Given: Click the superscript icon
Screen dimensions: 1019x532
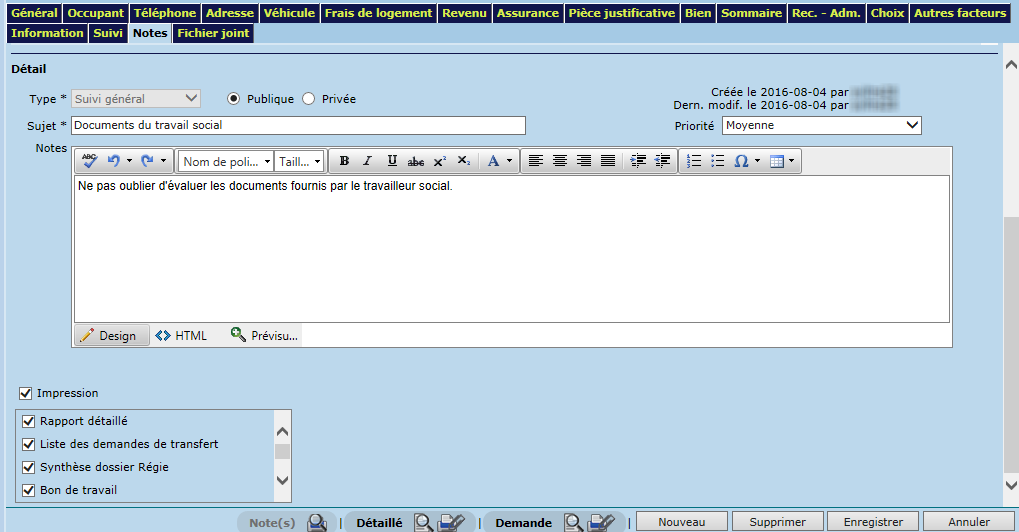Looking at the screenshot, I should (440, 161).
